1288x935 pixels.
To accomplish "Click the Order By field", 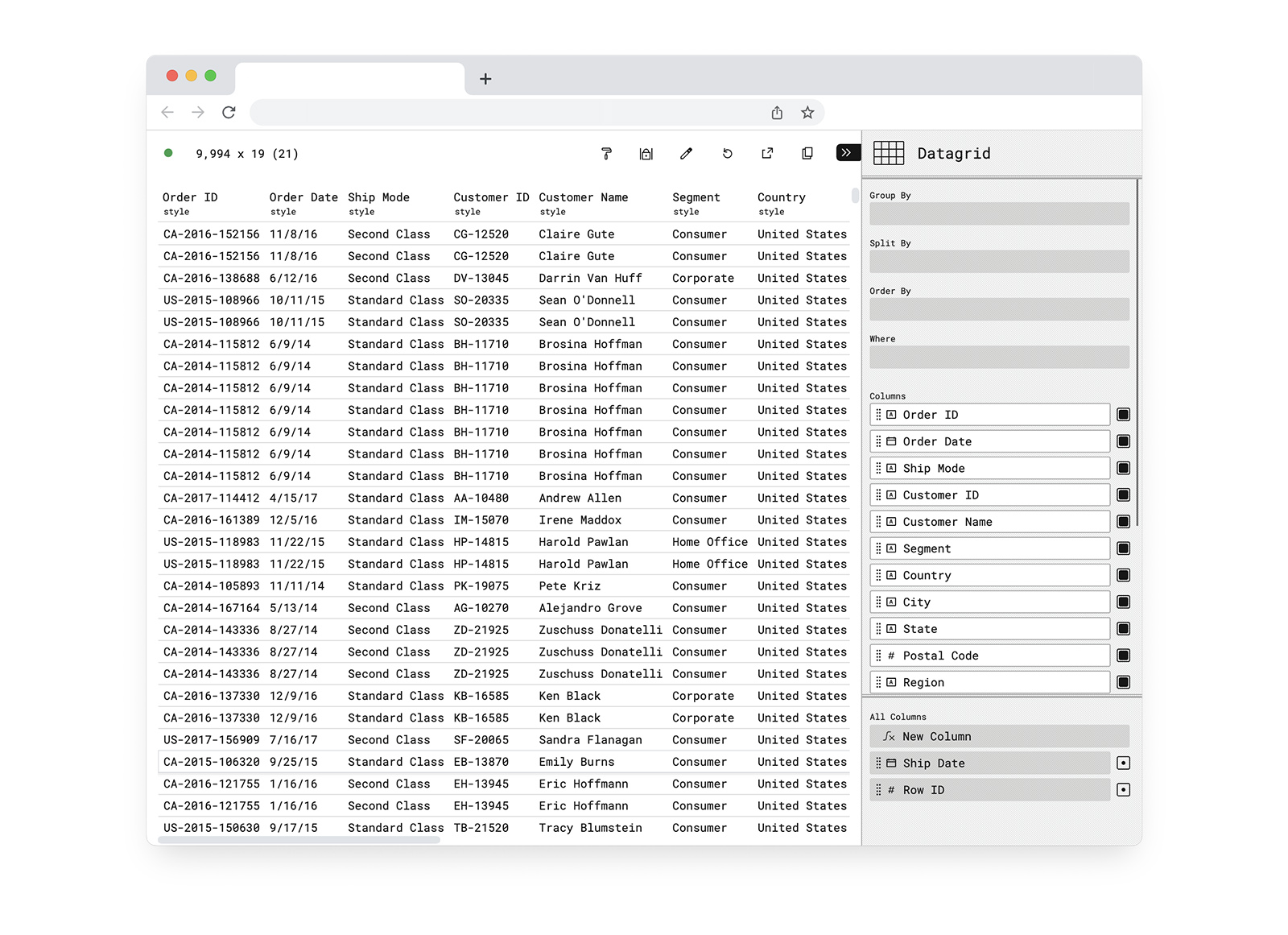I will click(x=999, y=309).
